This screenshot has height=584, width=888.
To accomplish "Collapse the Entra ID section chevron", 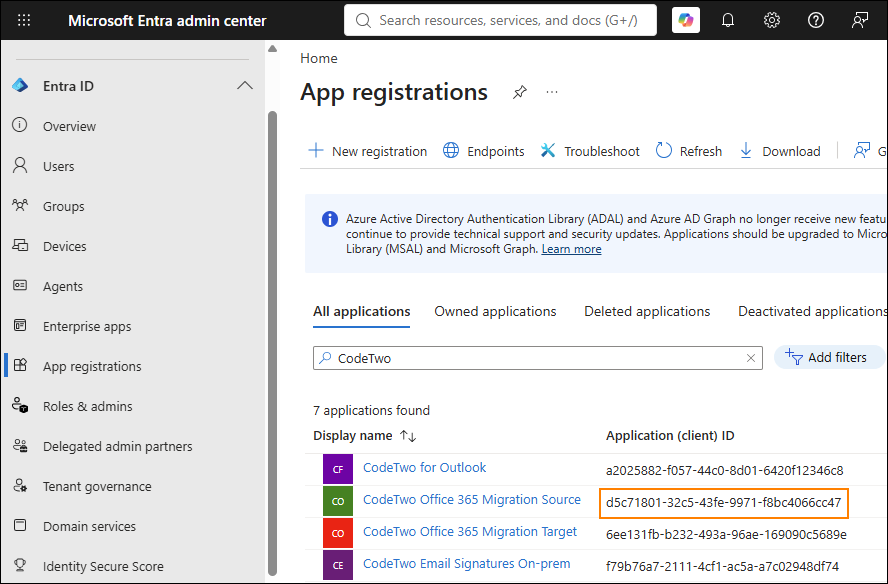I will point(245,86).
